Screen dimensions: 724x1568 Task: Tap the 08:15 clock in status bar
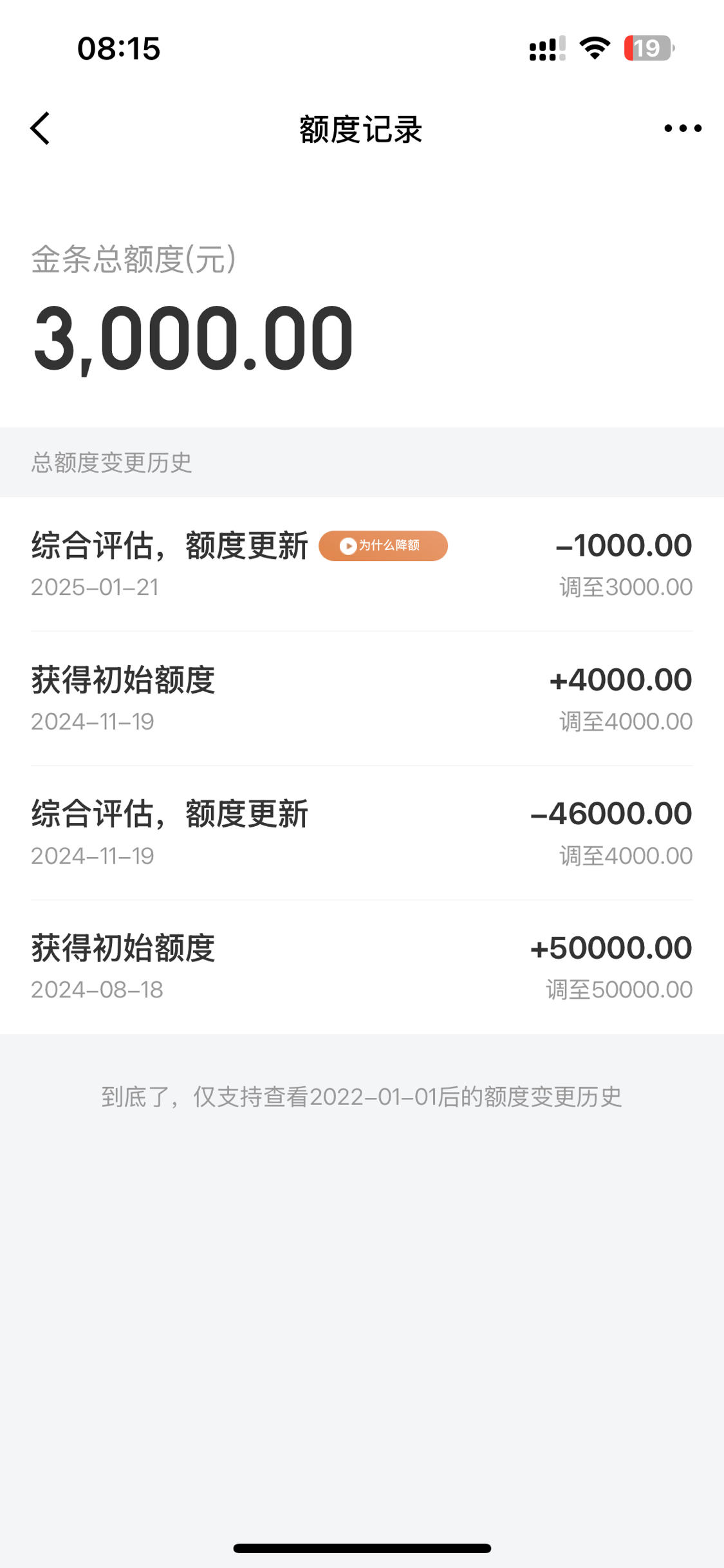click(118, 48)
